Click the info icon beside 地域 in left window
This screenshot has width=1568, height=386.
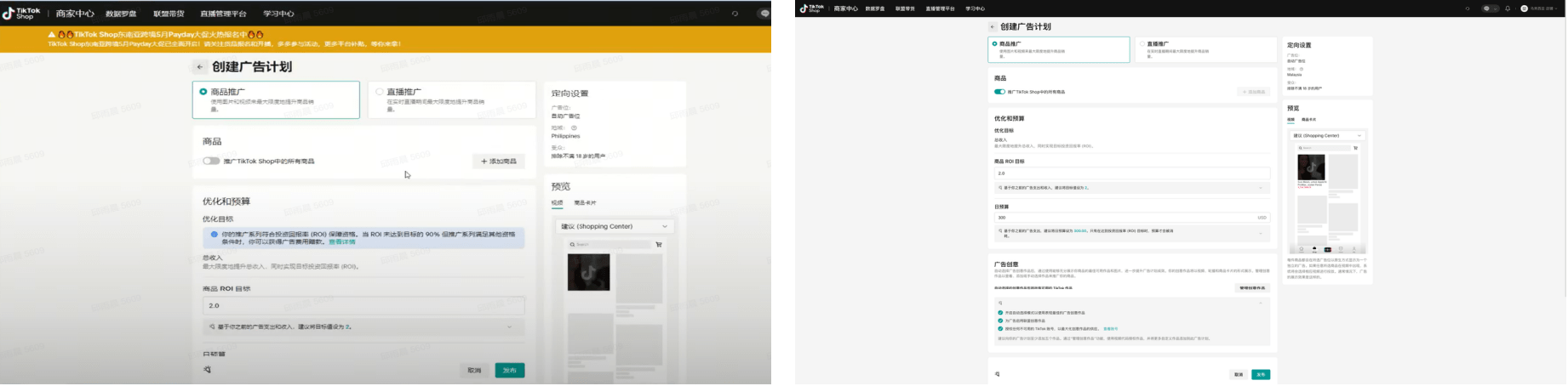click(574, 128)
